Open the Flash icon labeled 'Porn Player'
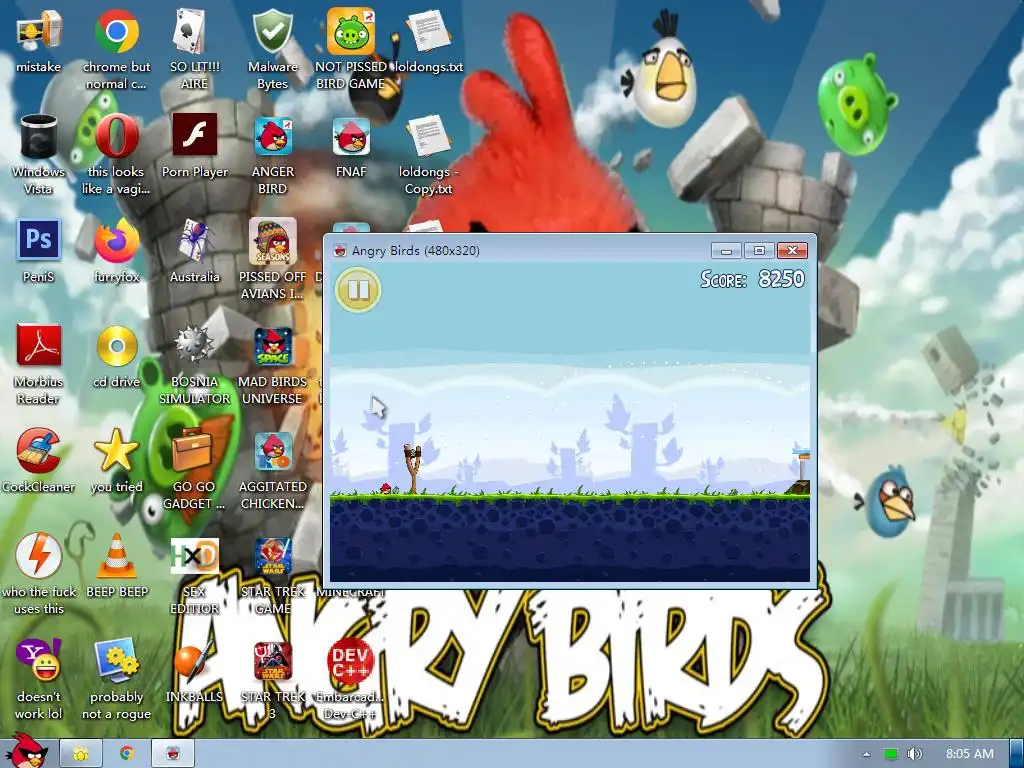Screen dimensions: 1024x768 click(195, 135)
